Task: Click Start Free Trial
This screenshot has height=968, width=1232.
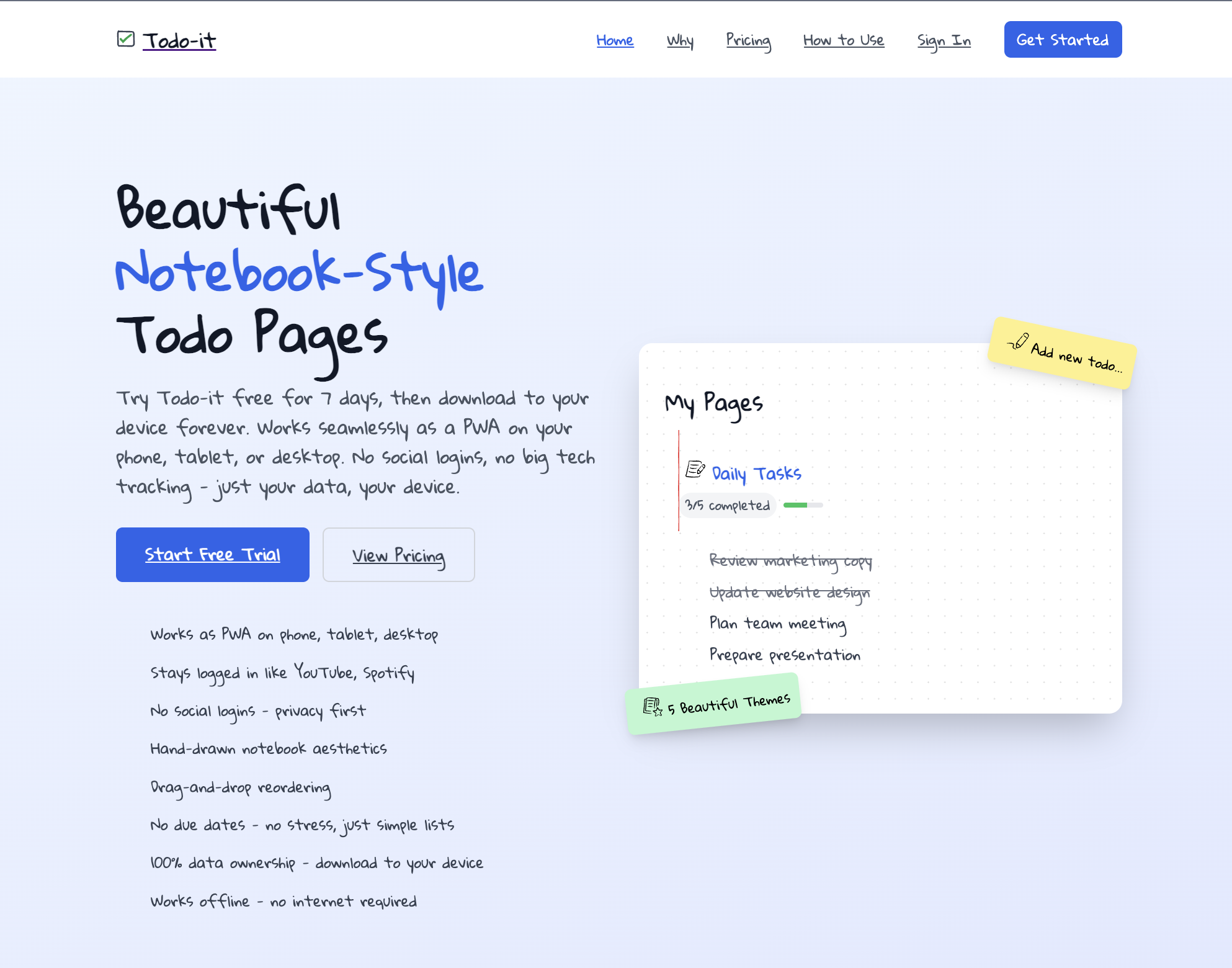Action: pyautogui.click(x=212, y=554)
